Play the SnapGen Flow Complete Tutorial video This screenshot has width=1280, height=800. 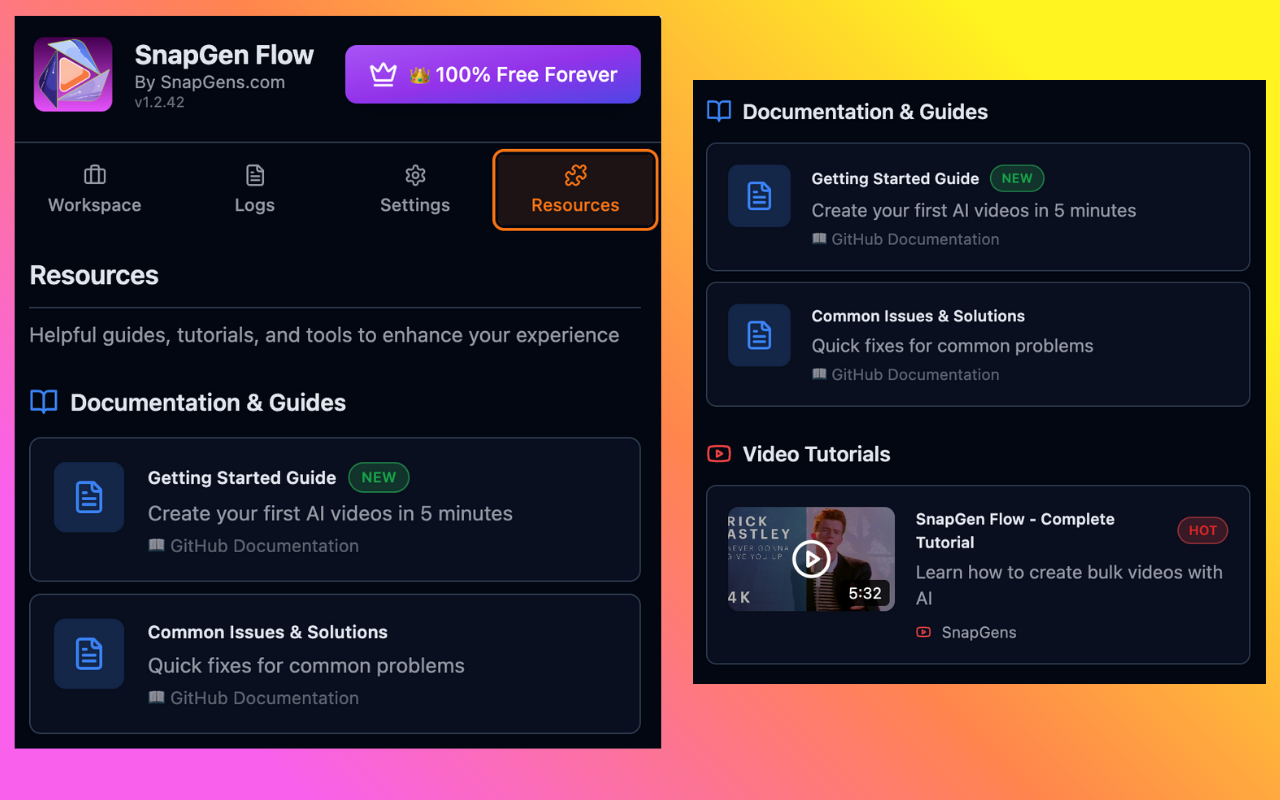[x=811, y=559]
